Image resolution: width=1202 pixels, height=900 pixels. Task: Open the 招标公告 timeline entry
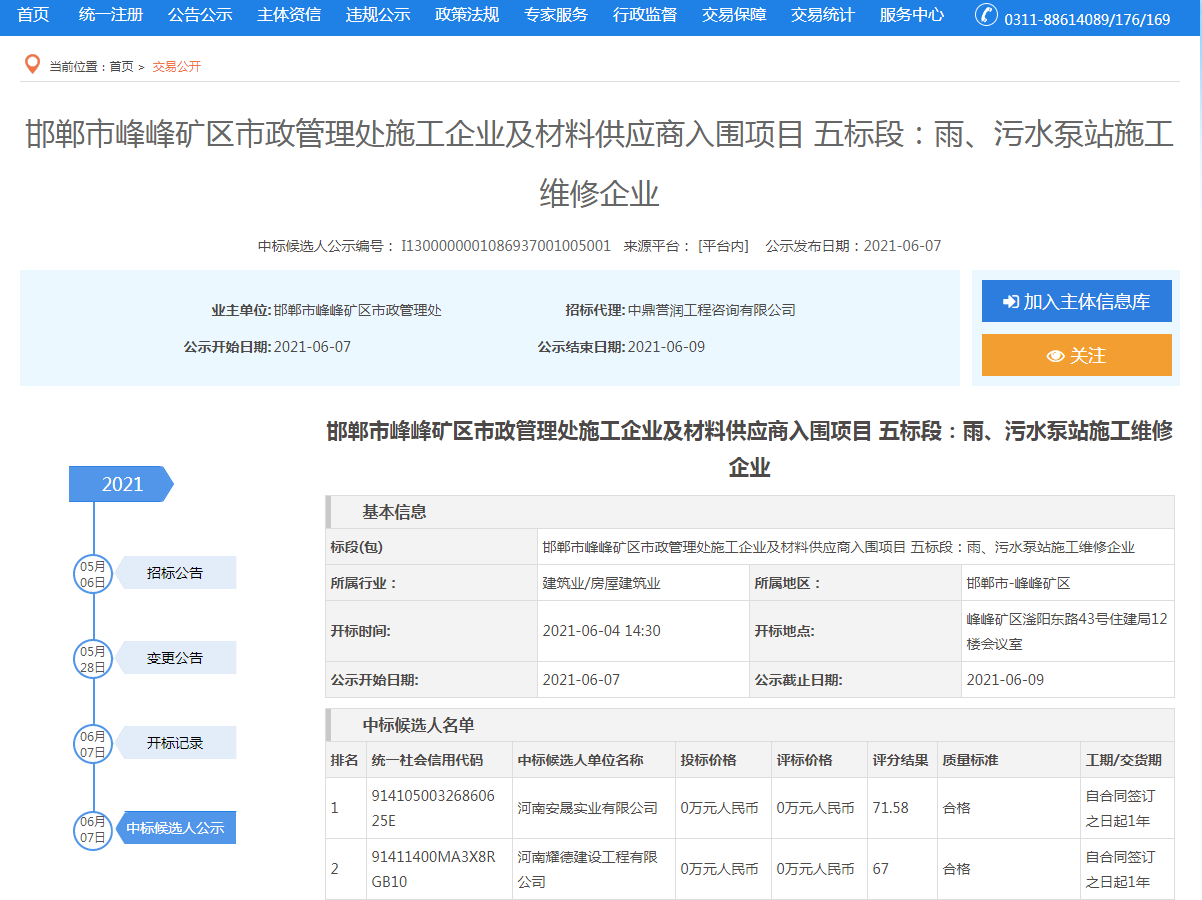tap(175, 573)
